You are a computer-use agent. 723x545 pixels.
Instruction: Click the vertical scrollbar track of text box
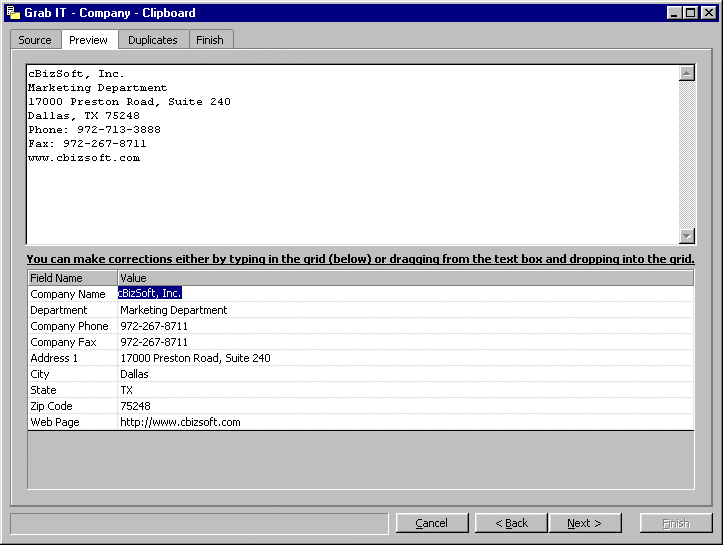pyautogui.click(x=687, y=154)
